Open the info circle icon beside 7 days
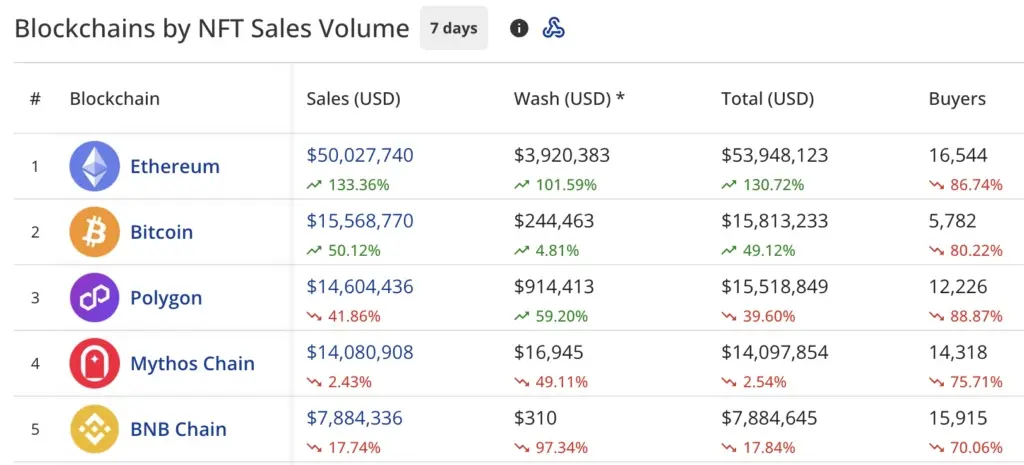 pyautogui.click(x=519, y=28)
